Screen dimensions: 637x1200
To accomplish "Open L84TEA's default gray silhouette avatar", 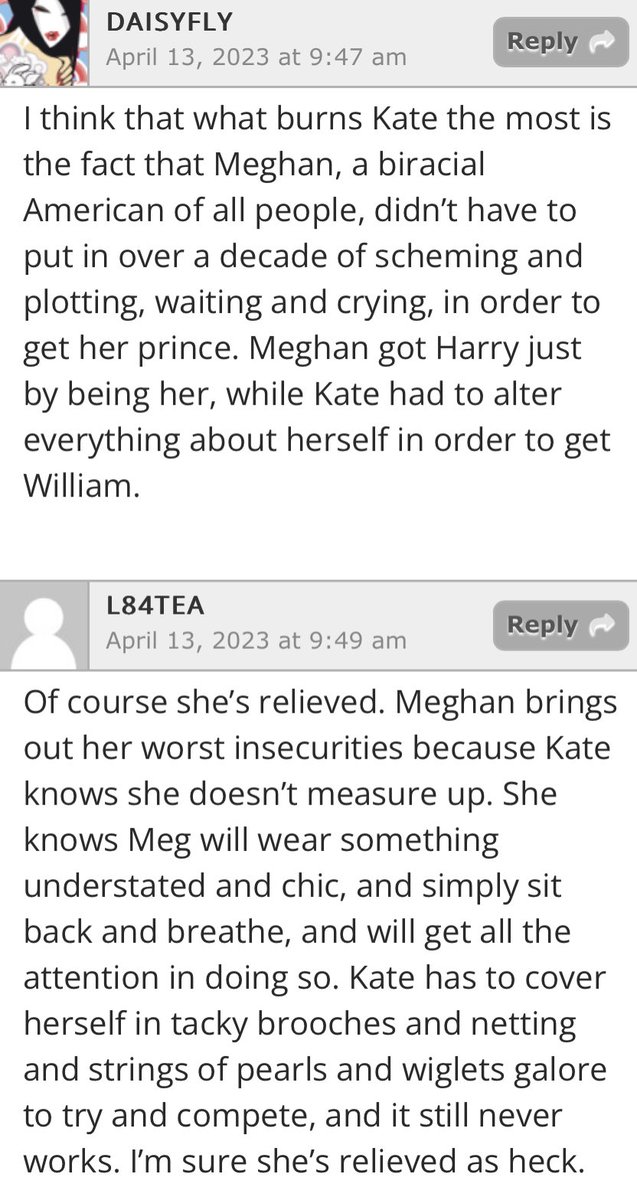I will (38, 626).
